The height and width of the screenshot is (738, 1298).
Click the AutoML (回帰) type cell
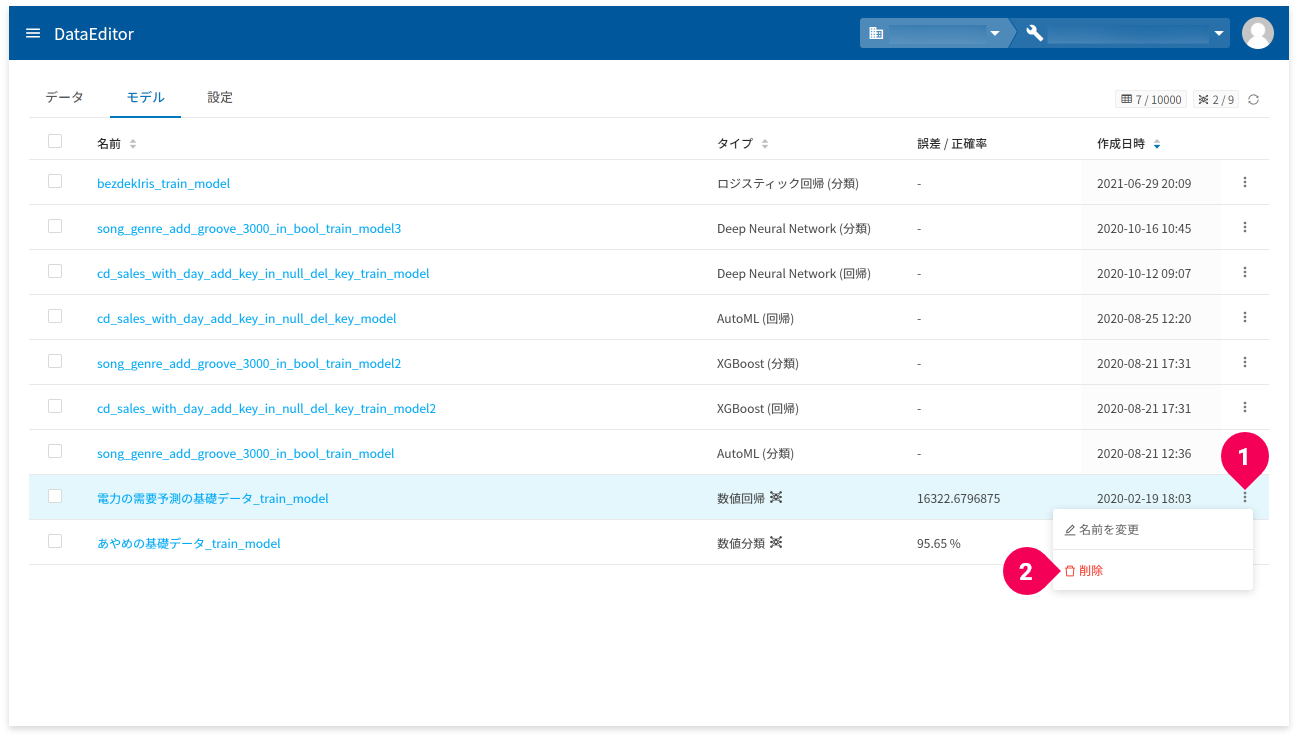(x=755, y=318)
